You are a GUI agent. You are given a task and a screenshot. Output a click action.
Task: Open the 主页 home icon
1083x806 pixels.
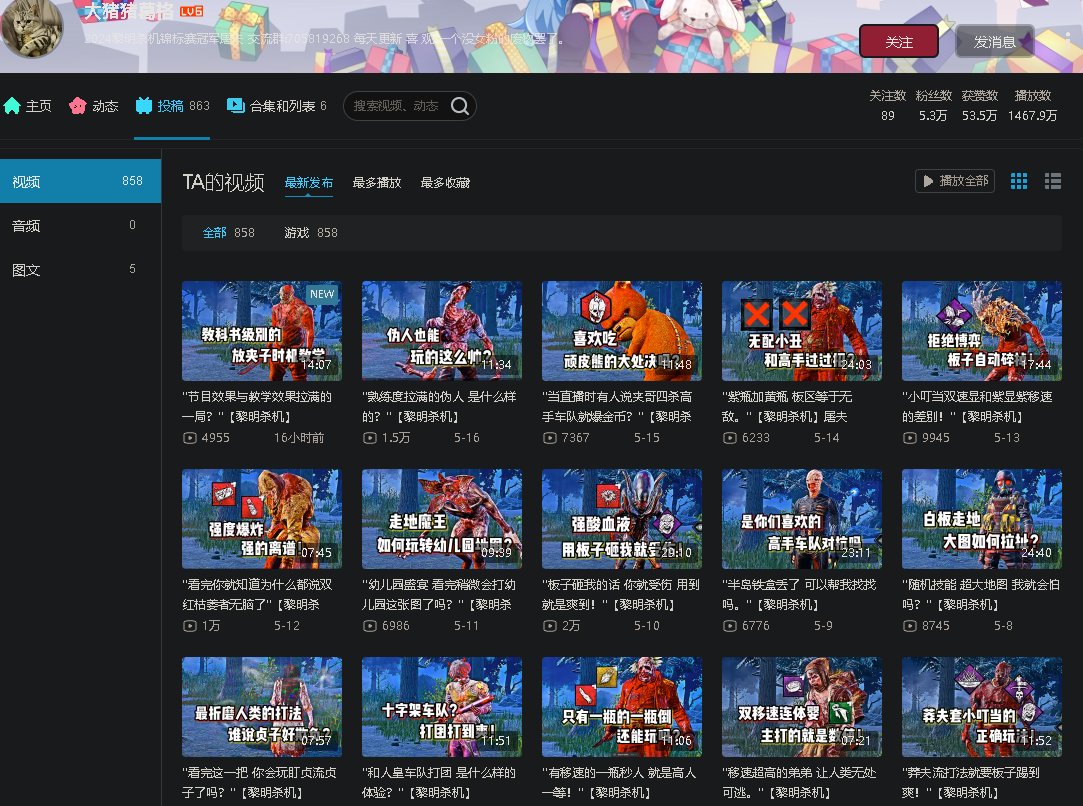click(x=12, y=106)
